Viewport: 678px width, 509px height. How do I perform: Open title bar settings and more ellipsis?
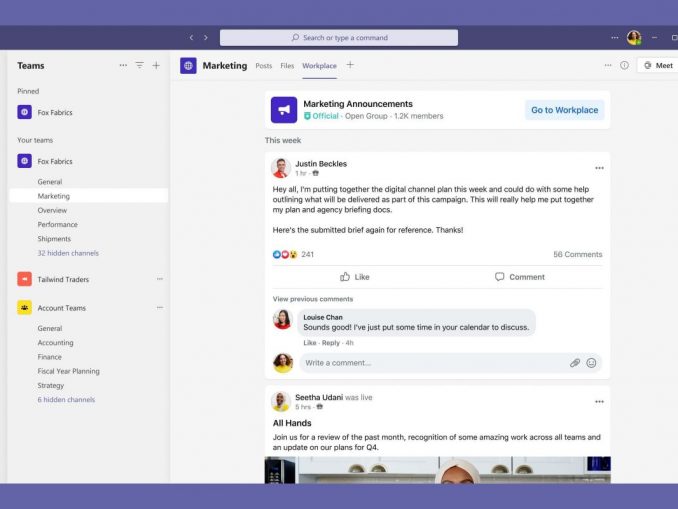coord(614,38)
